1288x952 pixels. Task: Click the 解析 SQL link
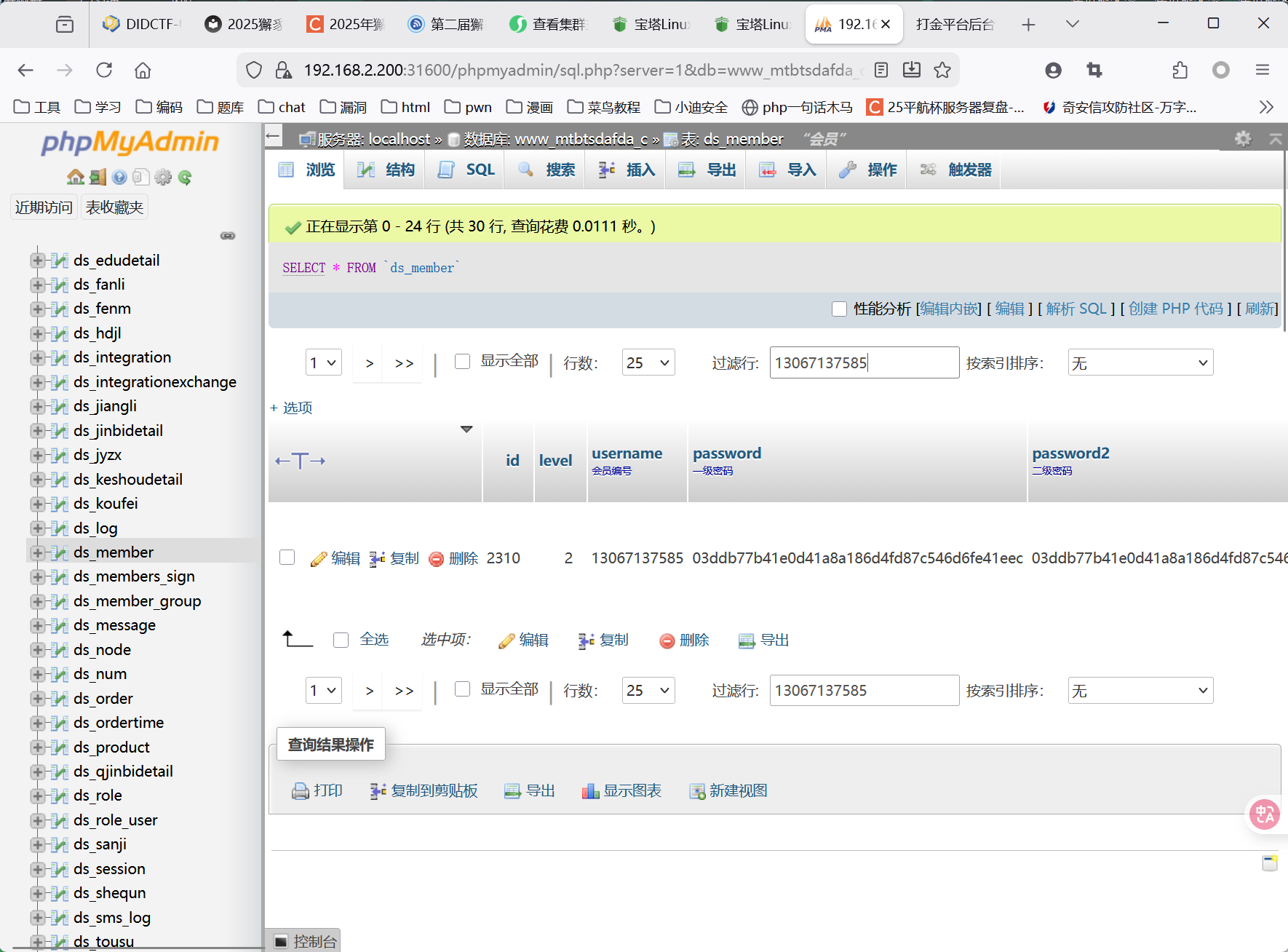pyautogui.click(x=1076, y=309)
